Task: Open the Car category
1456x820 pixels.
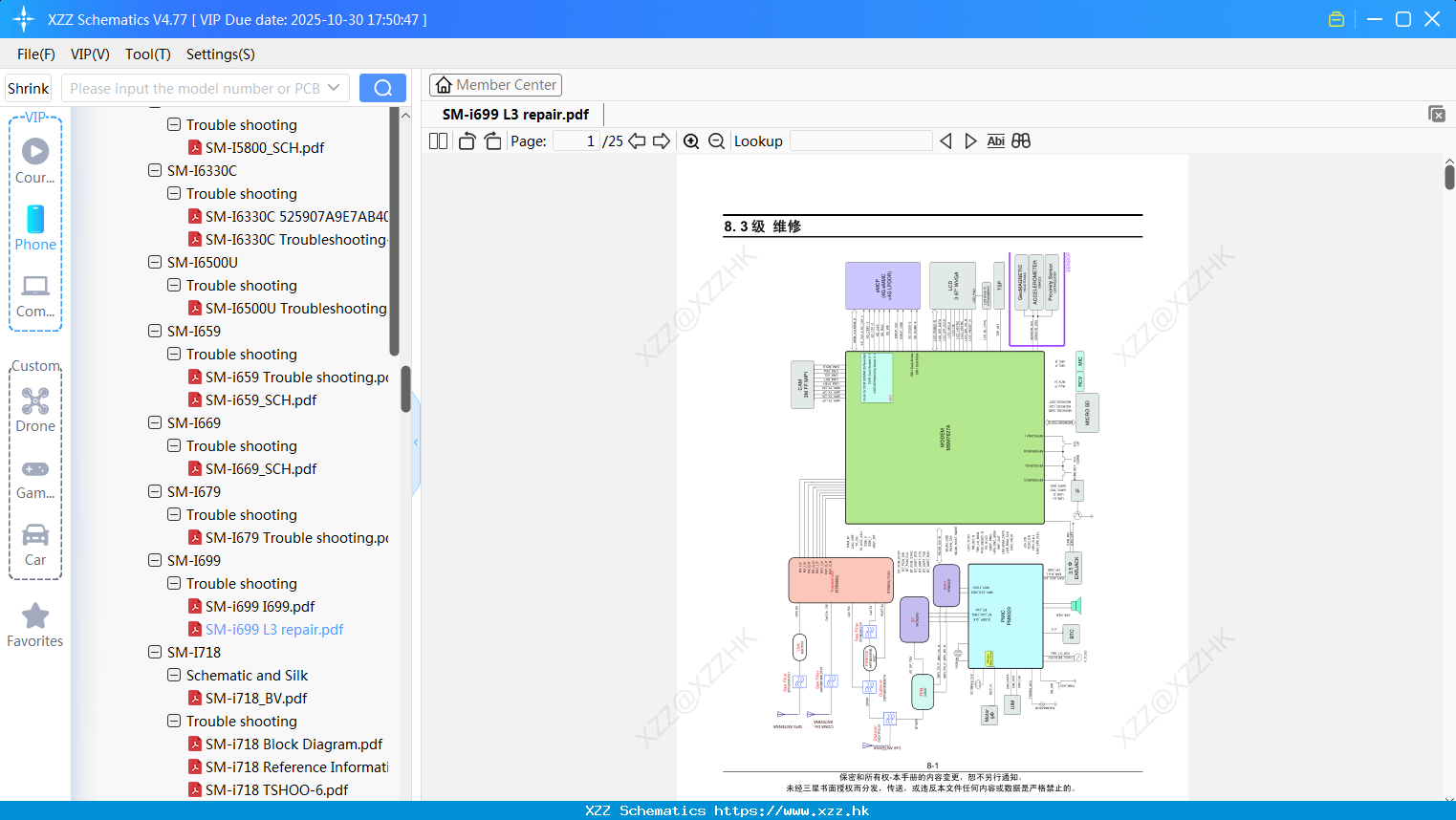Action: click(x=35, y=545)
